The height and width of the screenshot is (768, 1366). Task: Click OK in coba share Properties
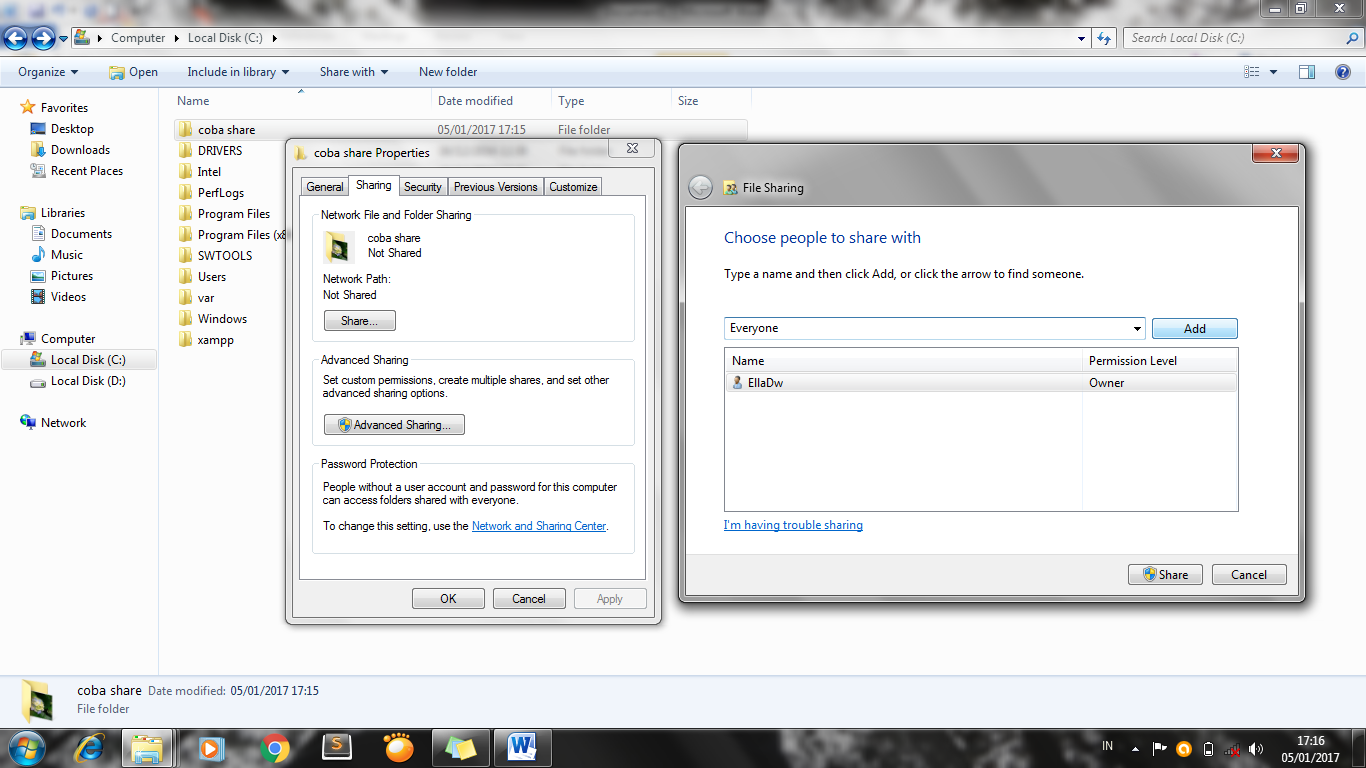pyautogui.click(x=448, y=599)
